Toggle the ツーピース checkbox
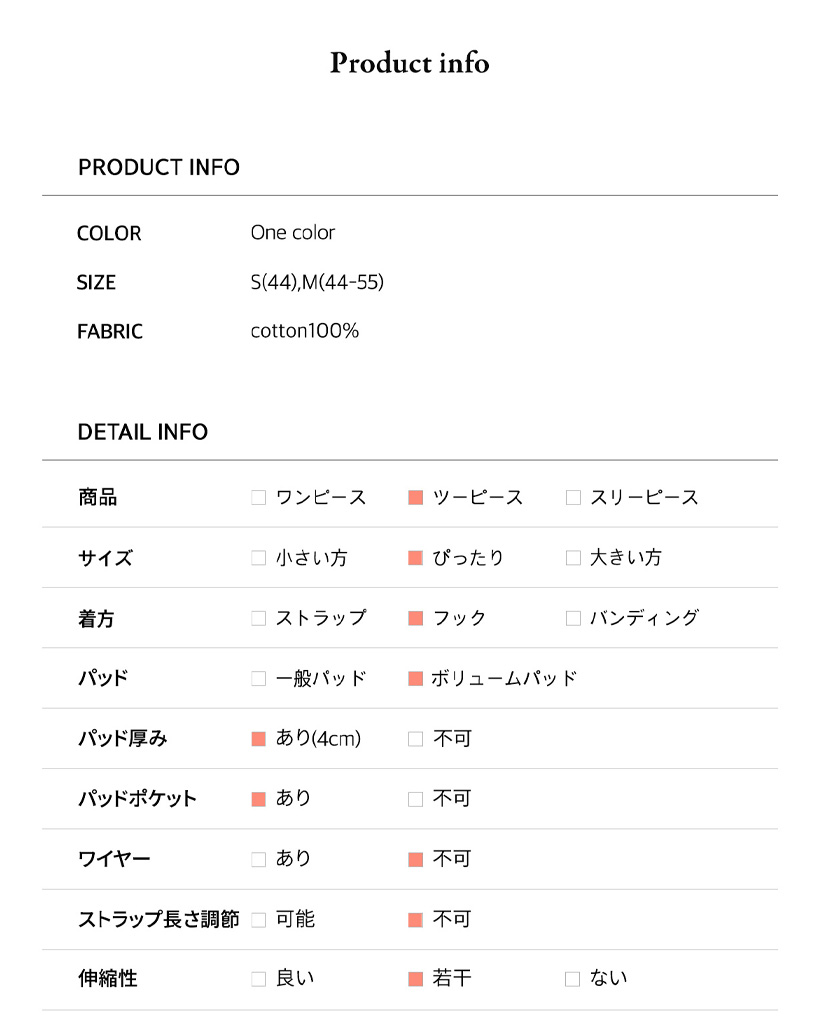 (x=416, y=498)
